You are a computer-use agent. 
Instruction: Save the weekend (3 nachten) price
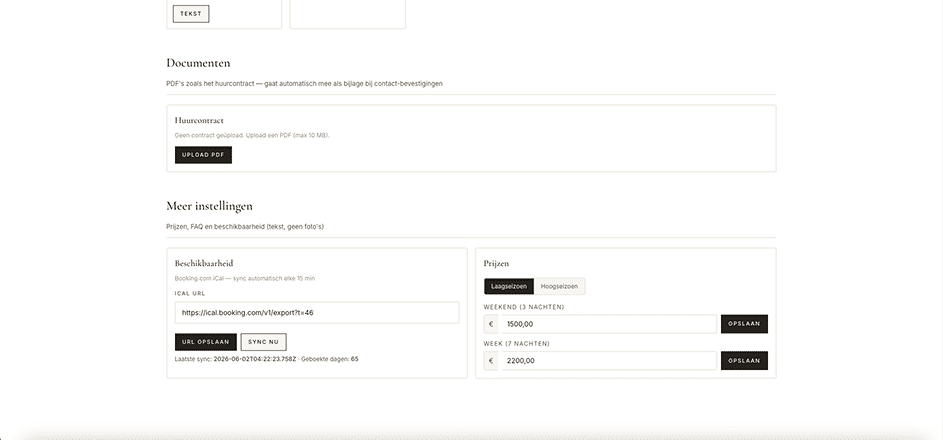click(x=744, y=324)
